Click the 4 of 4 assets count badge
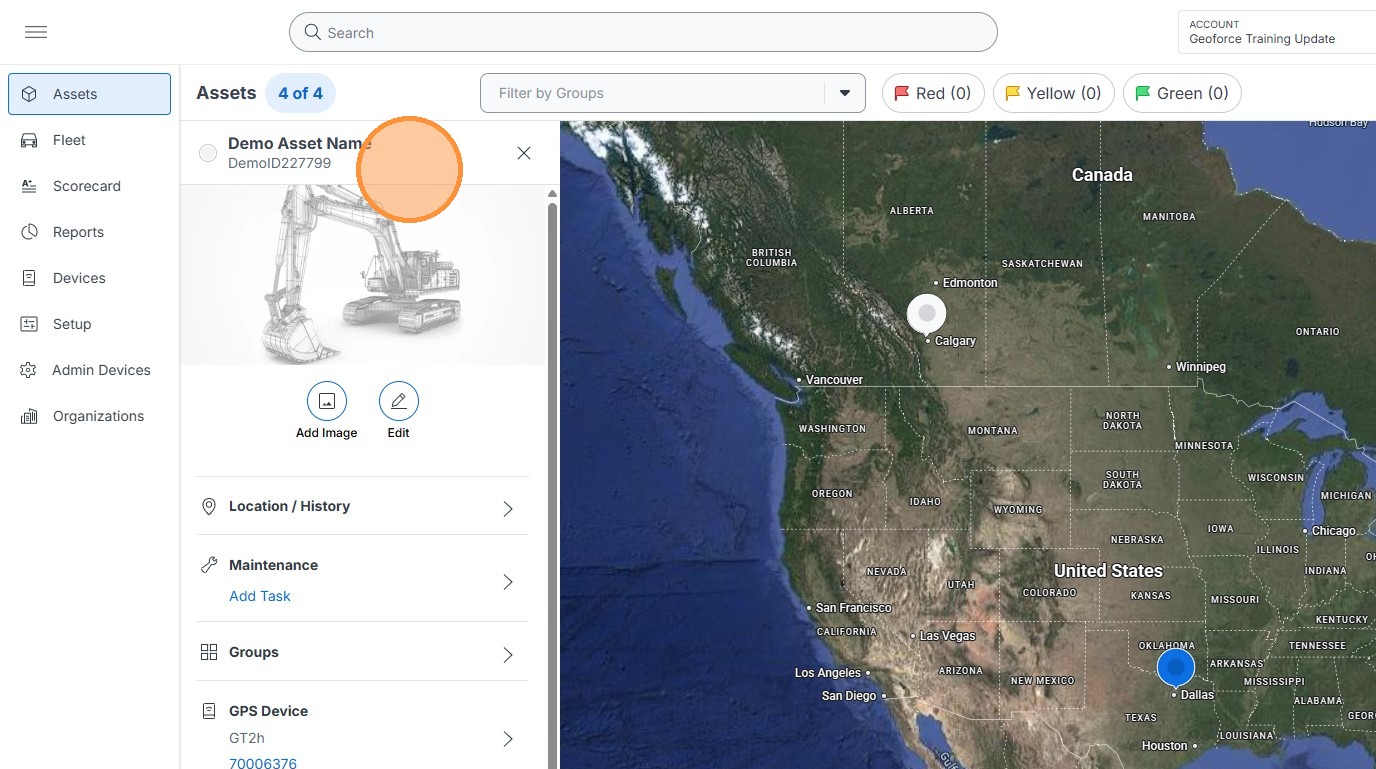 click(300, 93)
